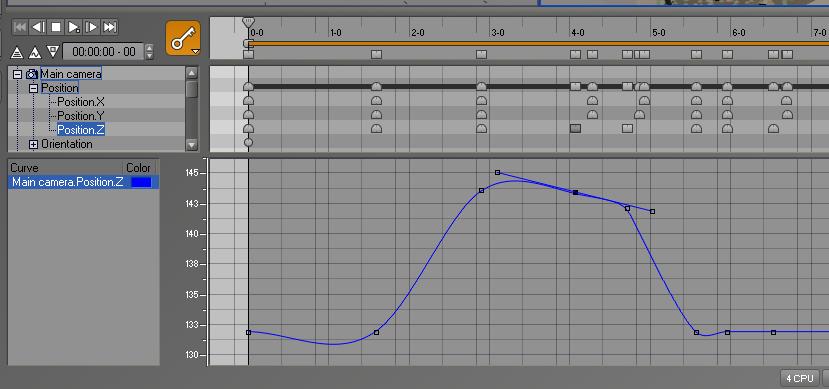Viewport: 829px width, 389px height.
Task: Step to previous frame button
Action: (x=38, y=27)
